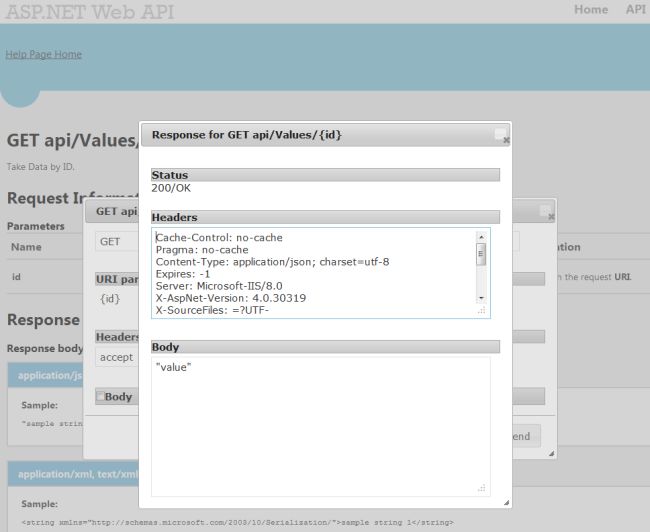Click the 'Content-Type: application/json' header line
The image size is (650, 532).
click(272, 262)
